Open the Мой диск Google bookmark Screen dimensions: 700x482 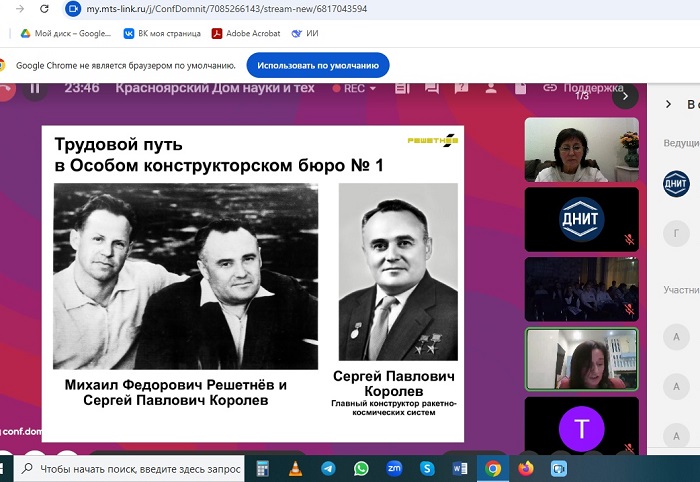(66, 33)
